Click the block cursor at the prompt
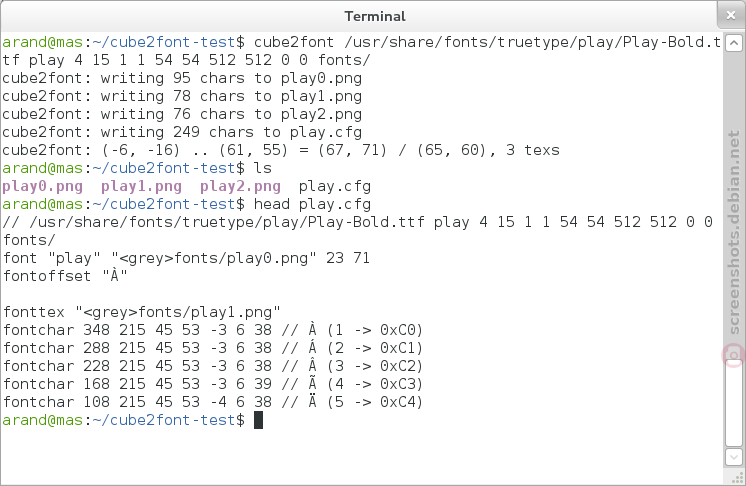 (258, 420)
